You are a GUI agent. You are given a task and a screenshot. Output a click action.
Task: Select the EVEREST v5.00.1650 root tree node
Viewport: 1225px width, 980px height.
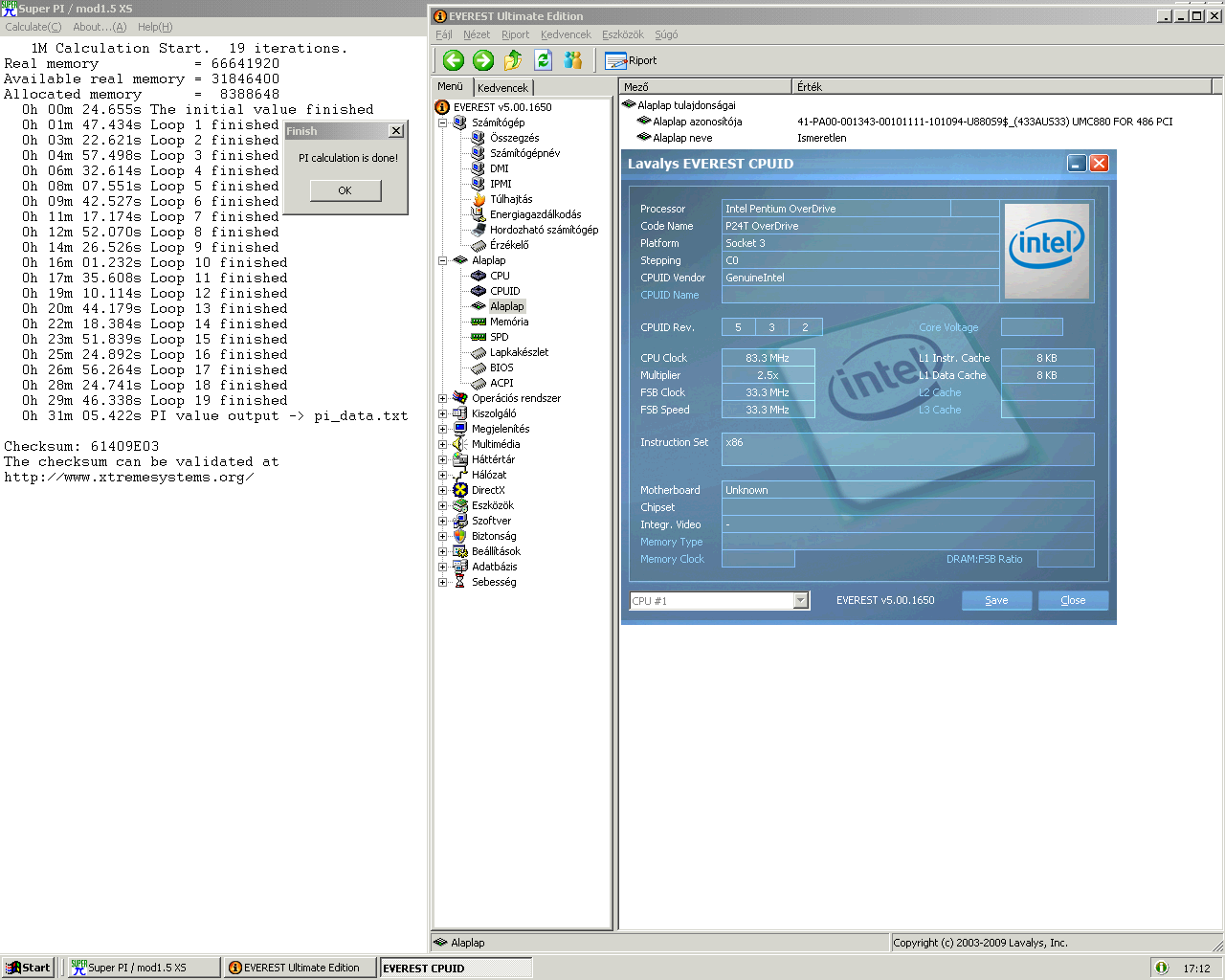tap(502, 107)
